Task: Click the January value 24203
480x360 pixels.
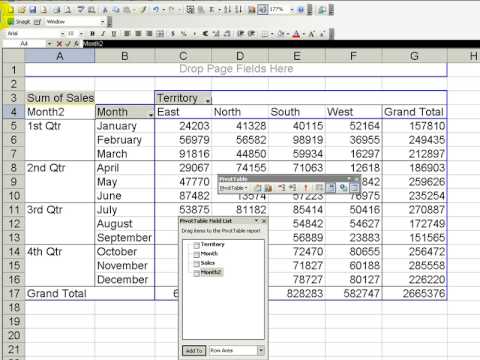Action: (x=183, y=126)
